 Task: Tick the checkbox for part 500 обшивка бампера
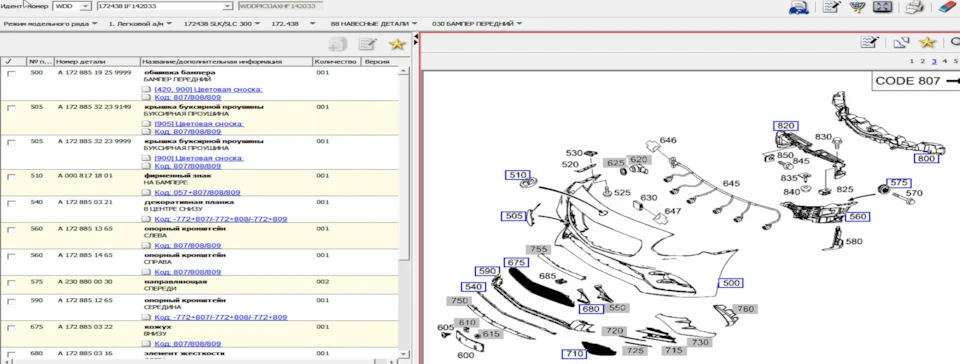click(10, 73)
